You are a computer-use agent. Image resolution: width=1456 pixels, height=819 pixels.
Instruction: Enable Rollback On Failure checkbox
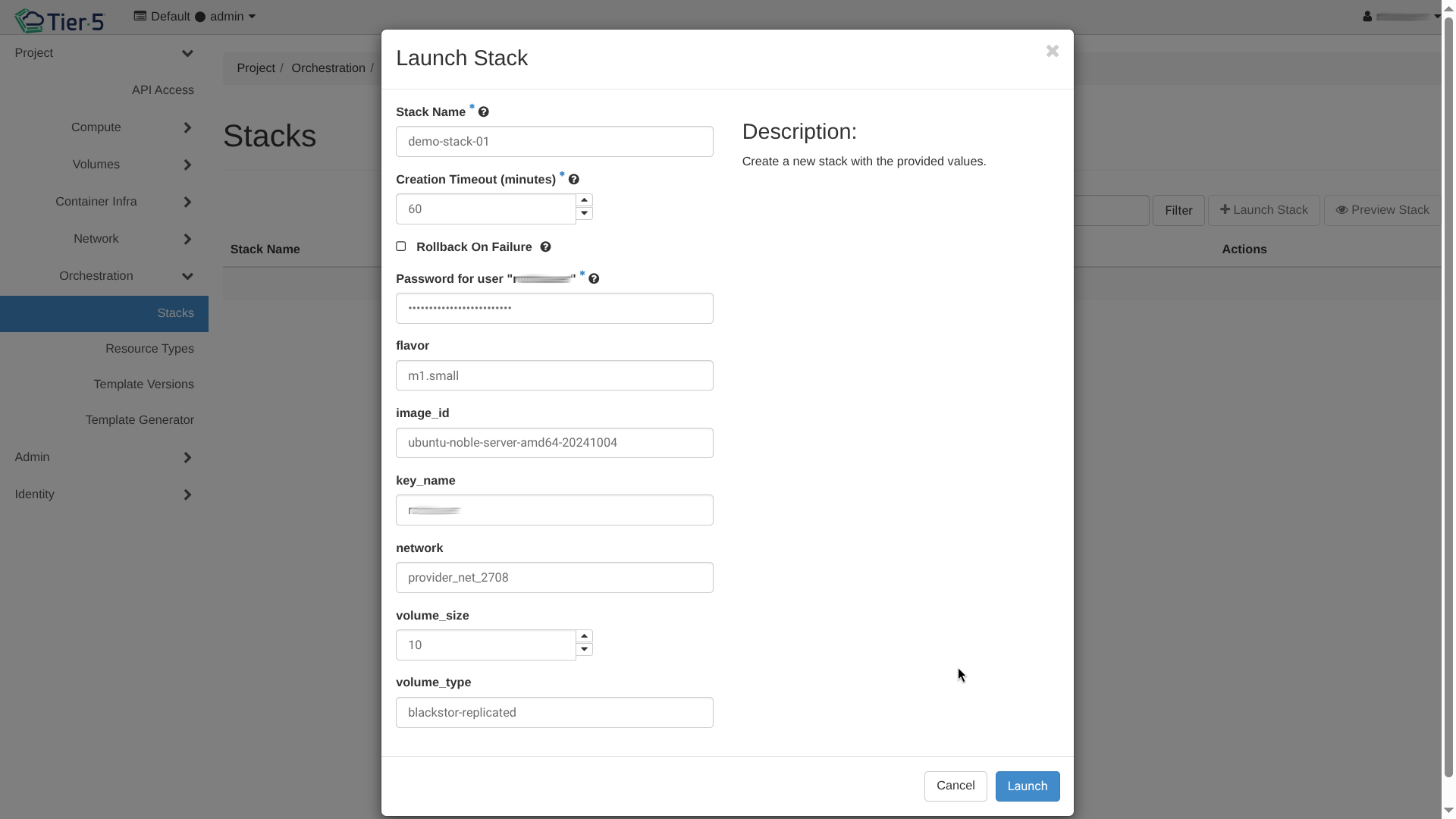pos(401,246)
